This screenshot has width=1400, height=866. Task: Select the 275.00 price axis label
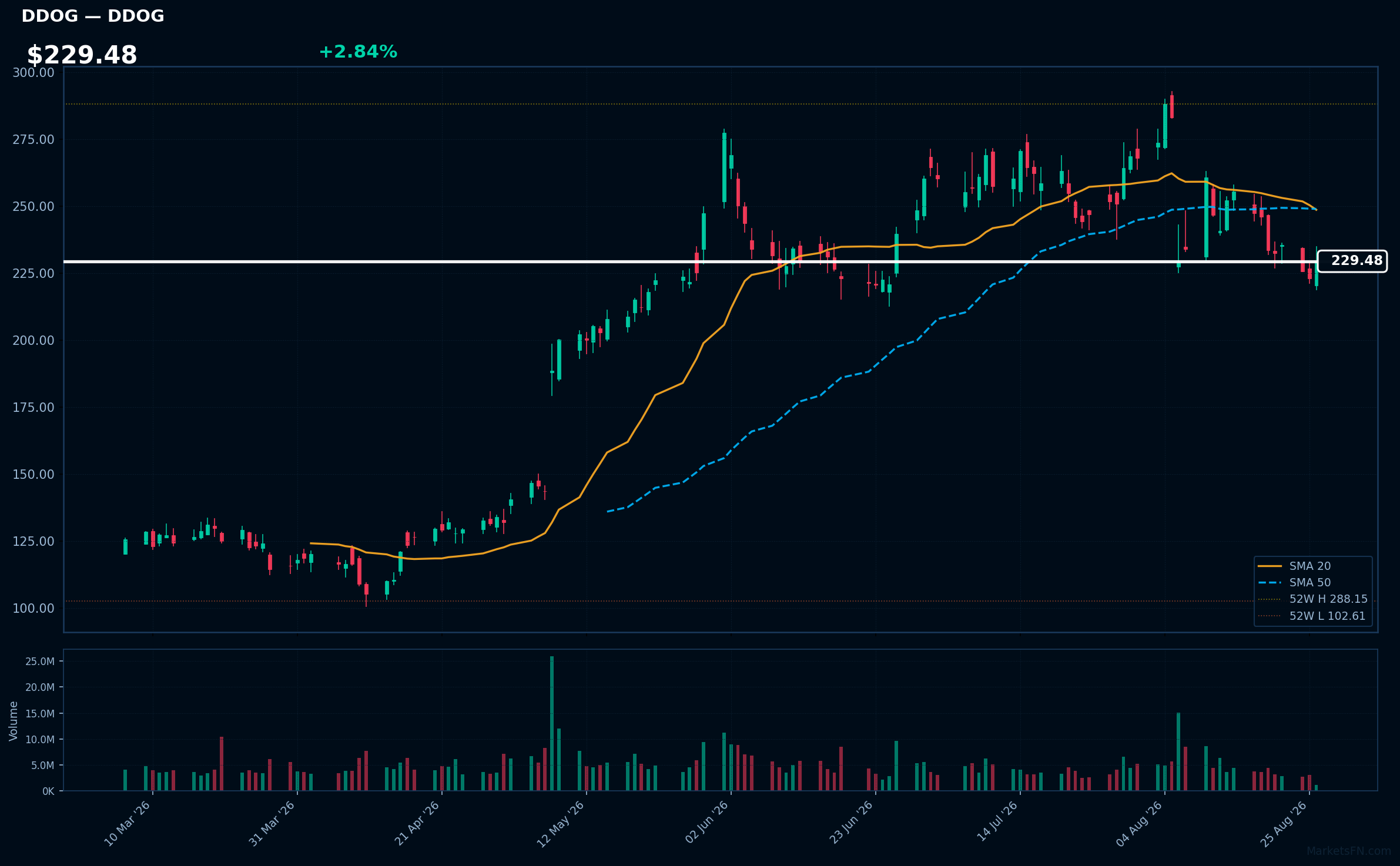34,139
